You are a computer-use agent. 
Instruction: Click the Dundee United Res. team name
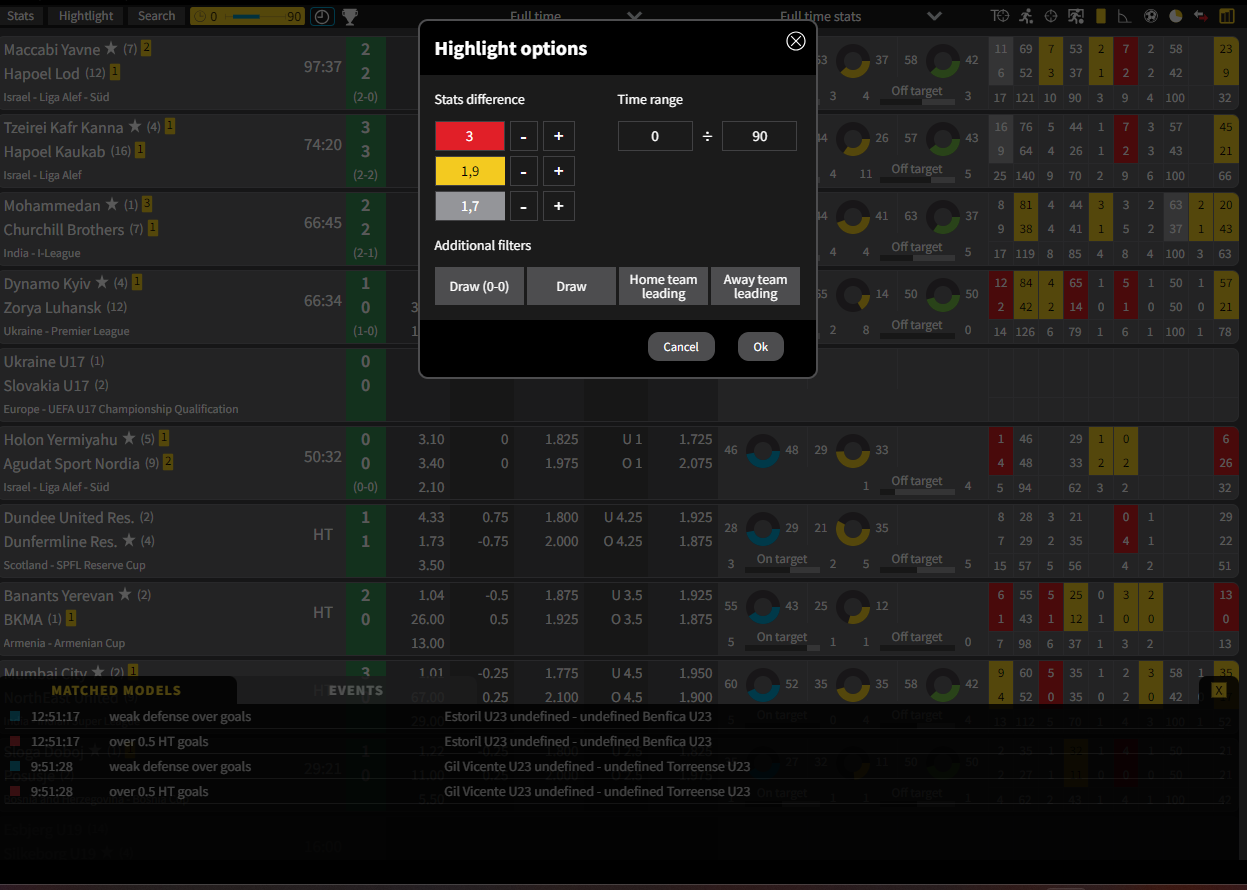pos(69,517)
